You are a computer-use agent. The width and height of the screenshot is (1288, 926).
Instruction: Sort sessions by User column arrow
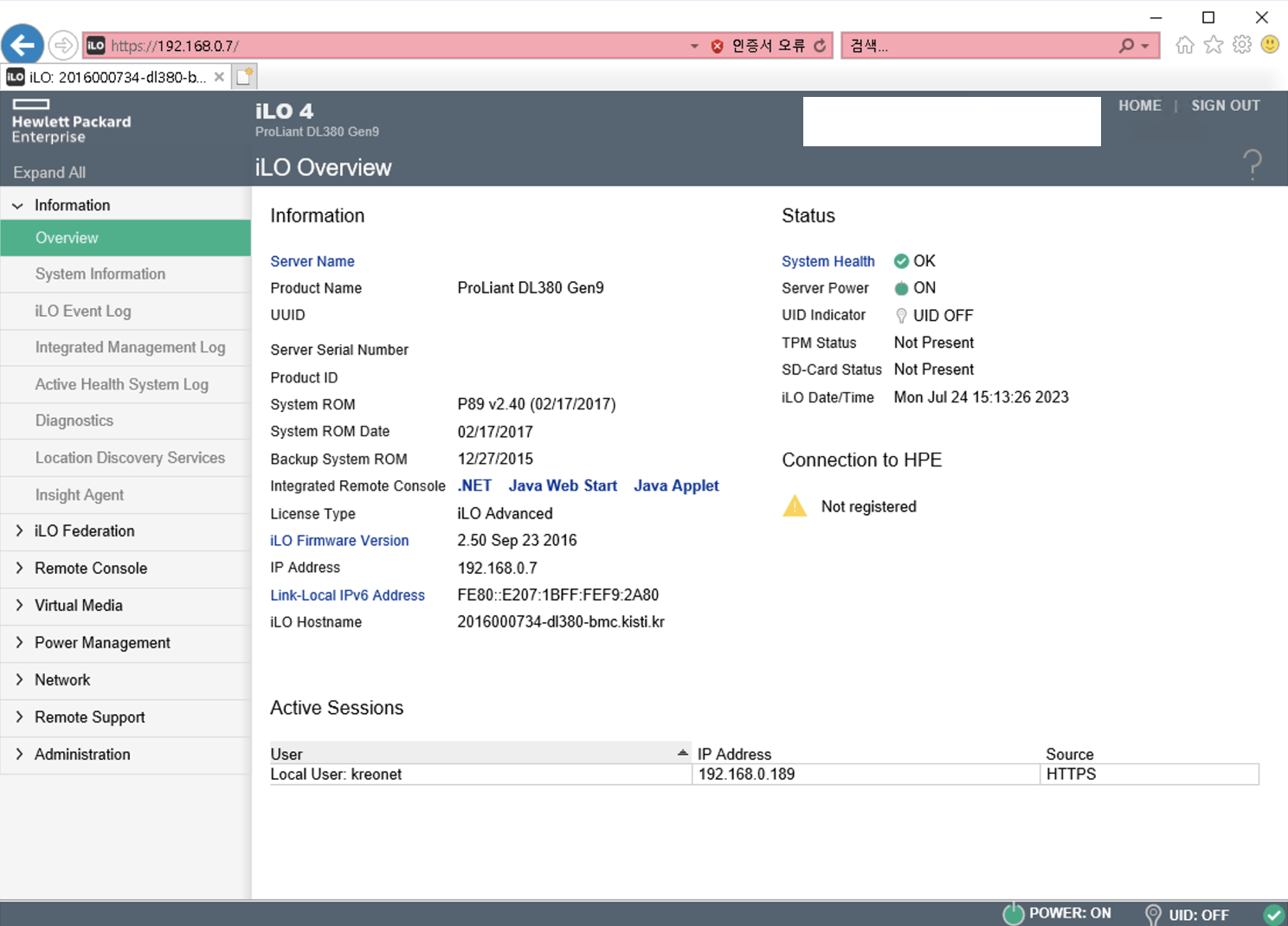682,753
